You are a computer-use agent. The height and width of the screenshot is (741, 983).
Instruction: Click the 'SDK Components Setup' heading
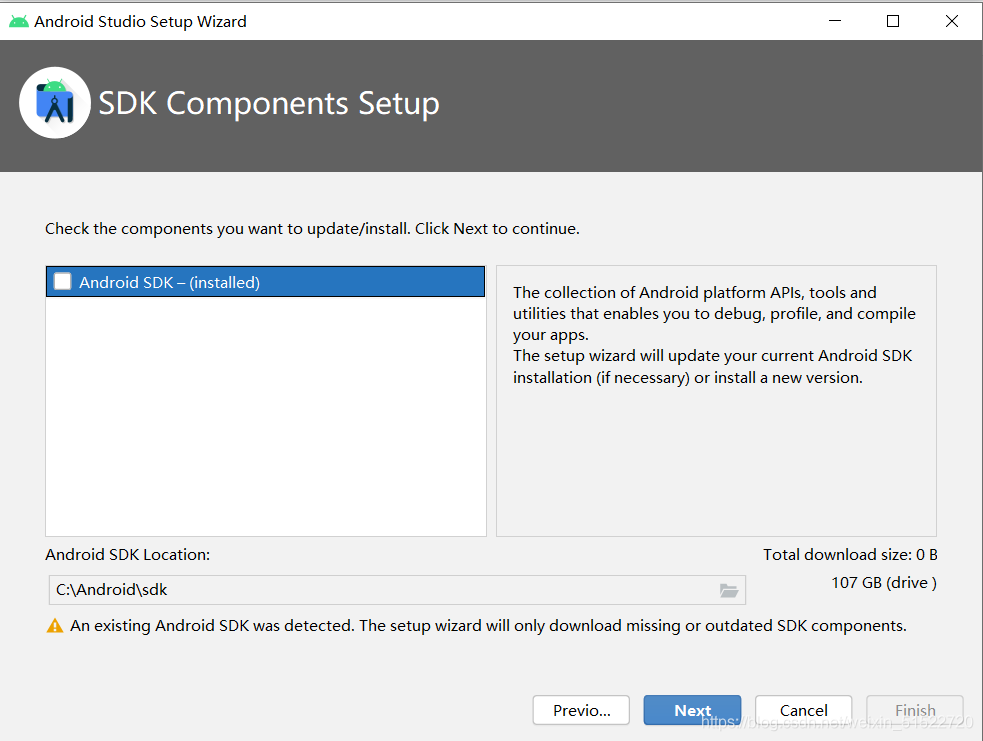(x=269, y=103)
